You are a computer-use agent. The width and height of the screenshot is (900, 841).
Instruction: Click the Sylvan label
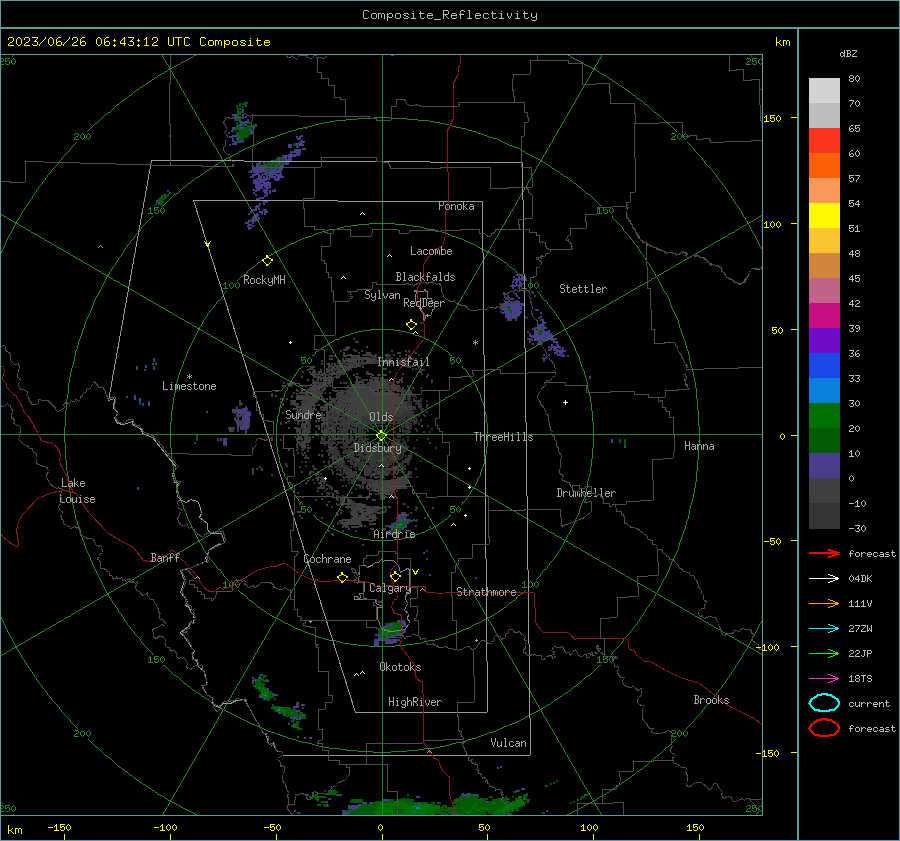coord(382,295)
